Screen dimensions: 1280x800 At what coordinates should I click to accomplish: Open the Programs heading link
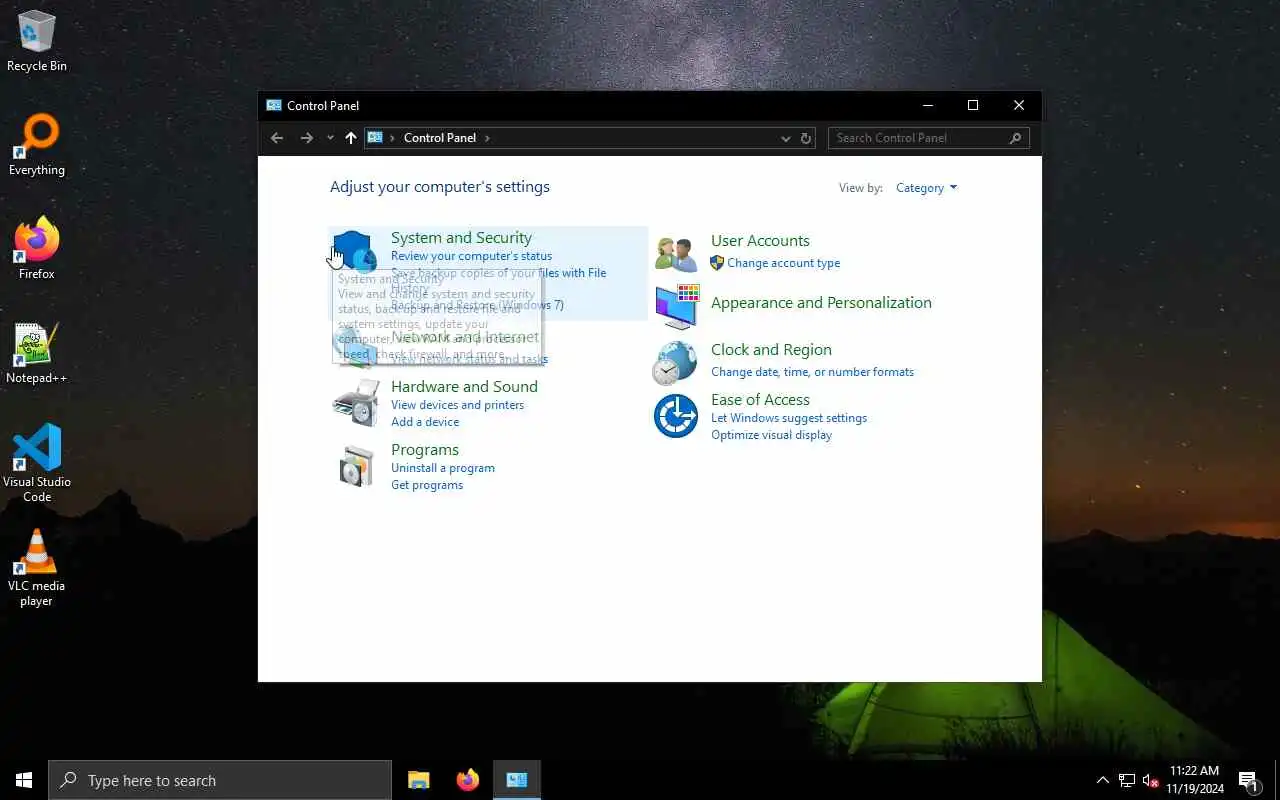coord(425,450)
